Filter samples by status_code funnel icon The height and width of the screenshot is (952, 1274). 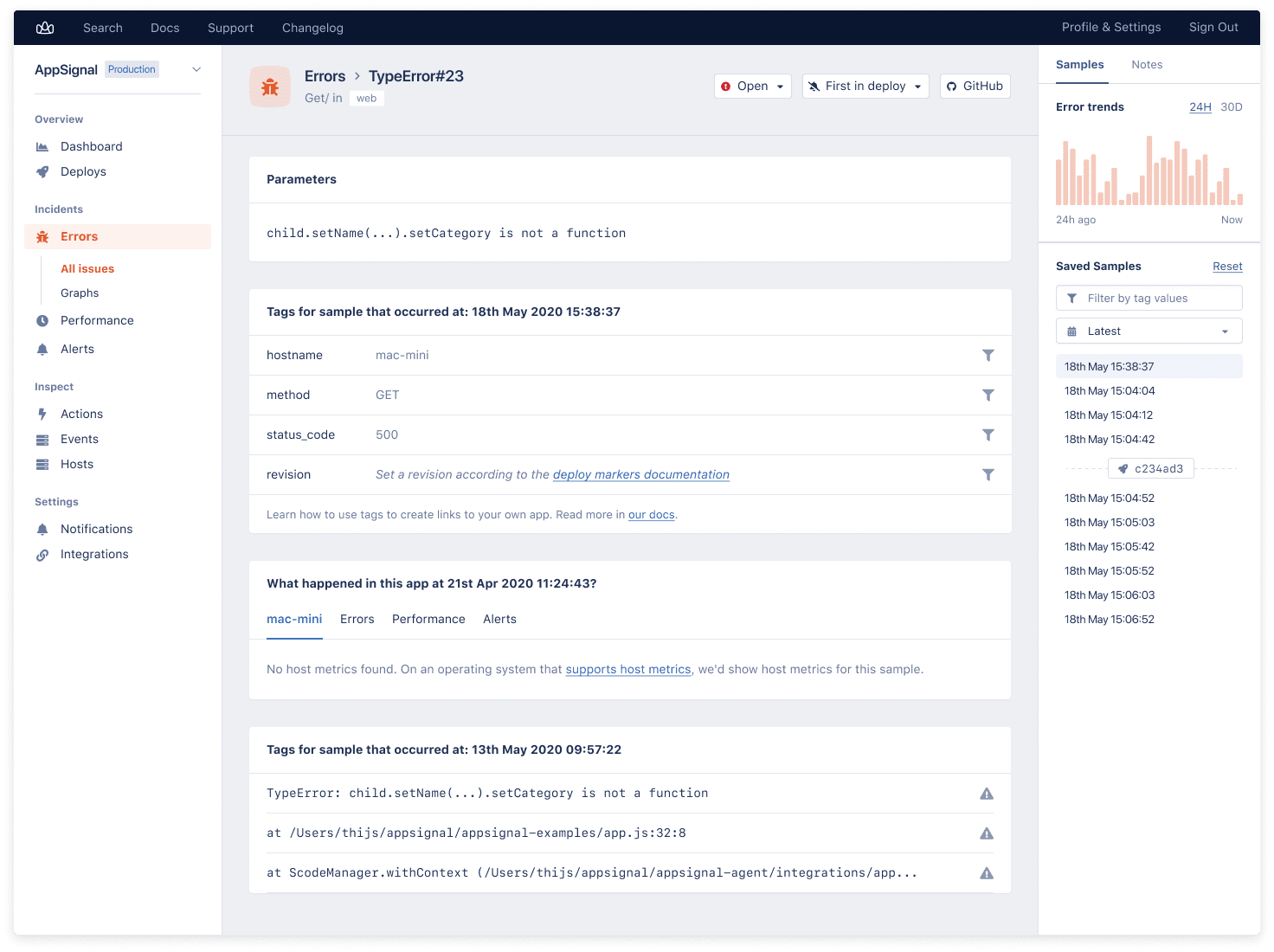[988, 435]
